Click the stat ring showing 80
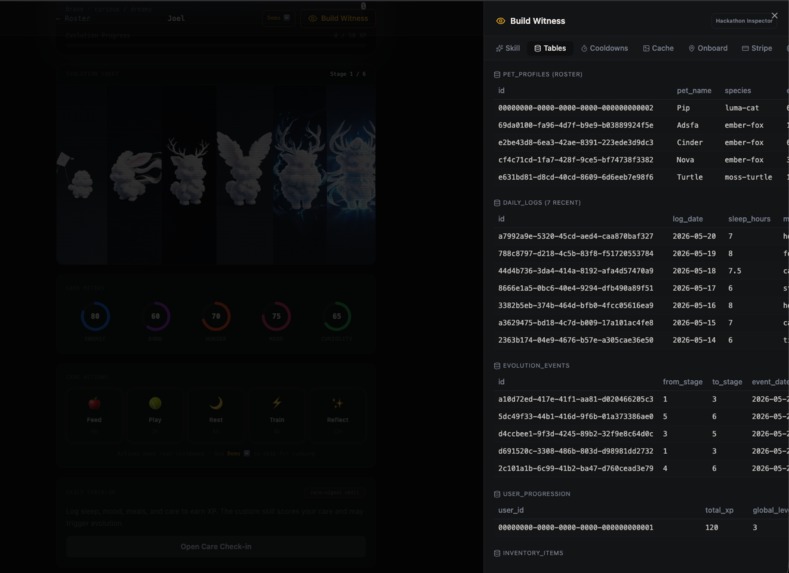The image size is (789, 573). click(x=95, y=316)
